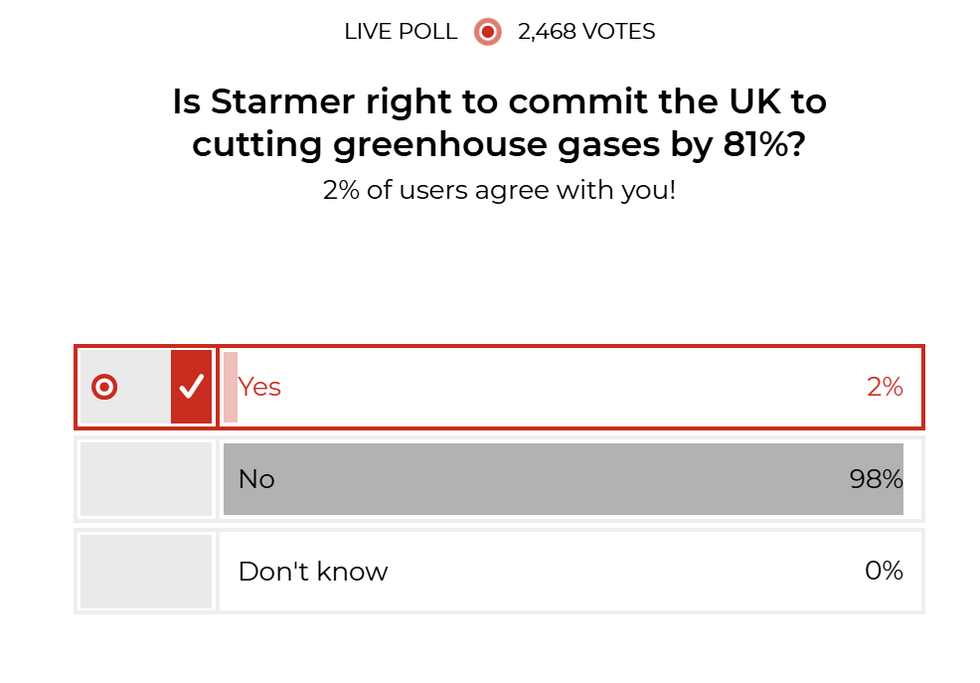Screen dimensions: 980x683
Task: Click the 0% result for Don't know
Action: 884,571
